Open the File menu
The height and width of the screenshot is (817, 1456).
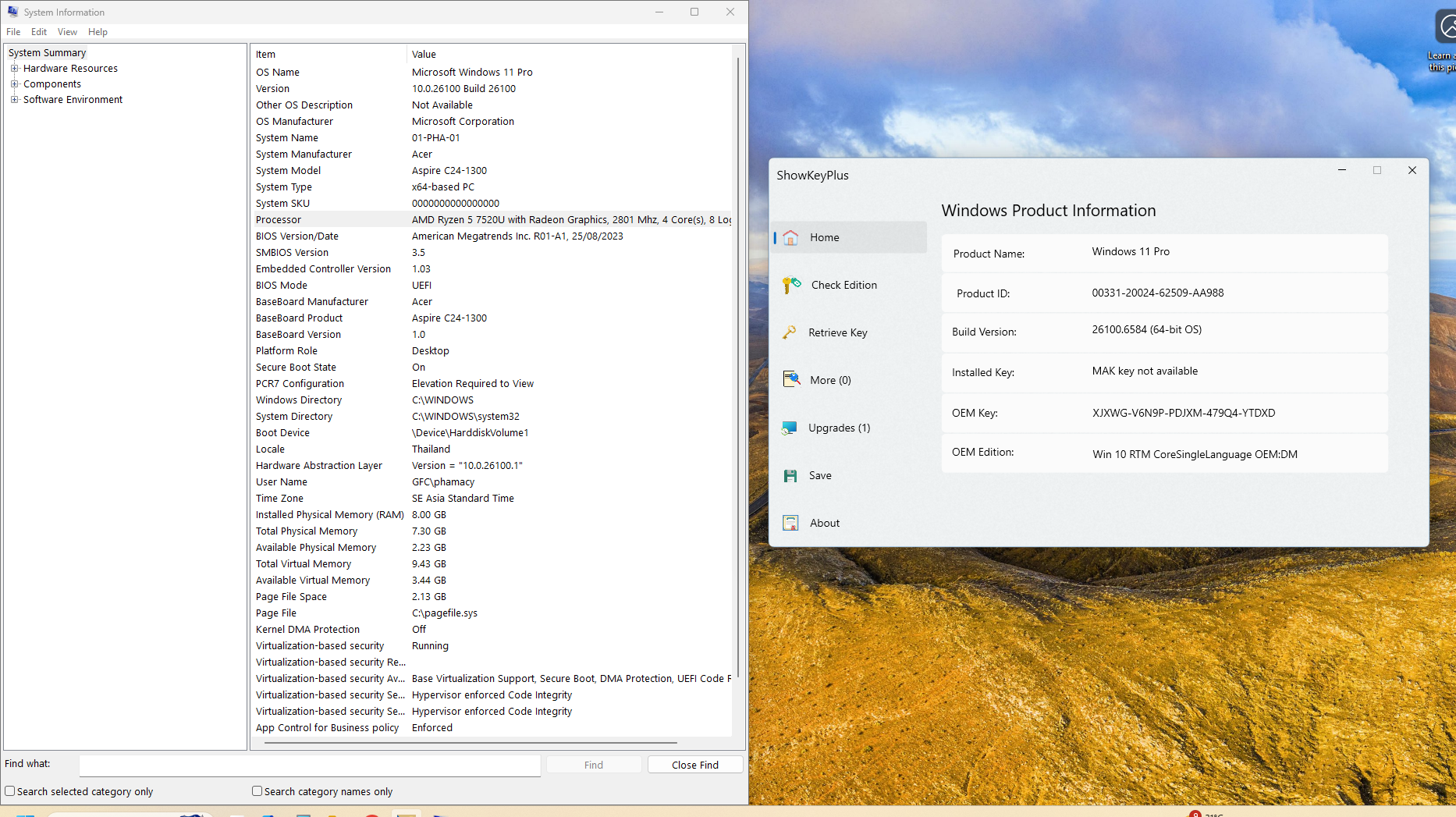click(x=13, y=32)
